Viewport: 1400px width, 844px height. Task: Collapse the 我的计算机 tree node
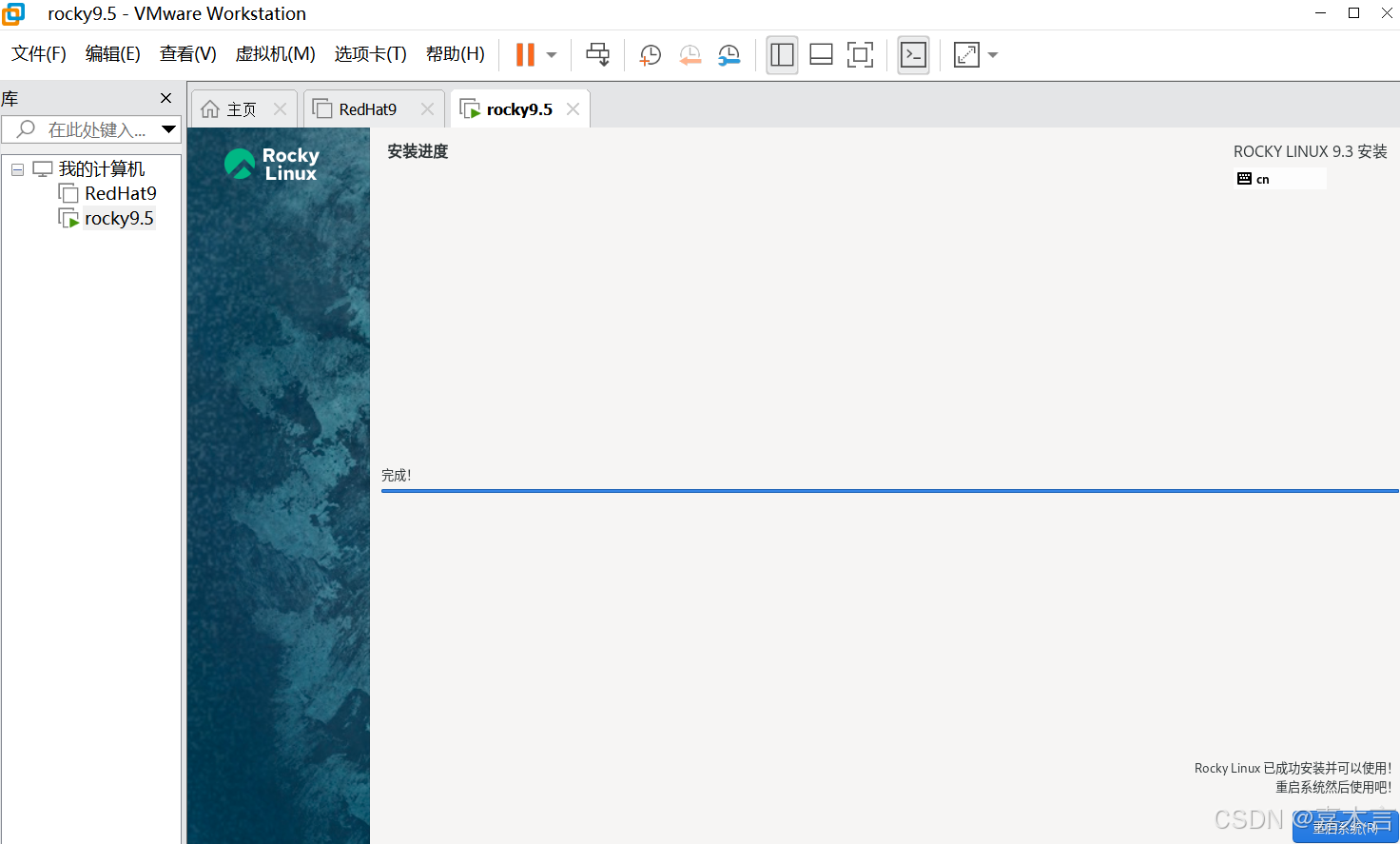17,169
